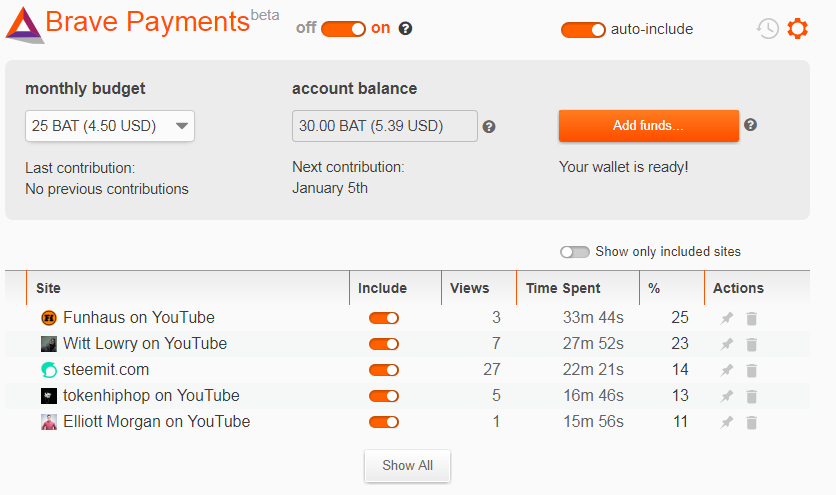Viewport: 836px width, 495px height.
Task: Click 'January 5th' next contribution date
Action: (x=329, y=188)
